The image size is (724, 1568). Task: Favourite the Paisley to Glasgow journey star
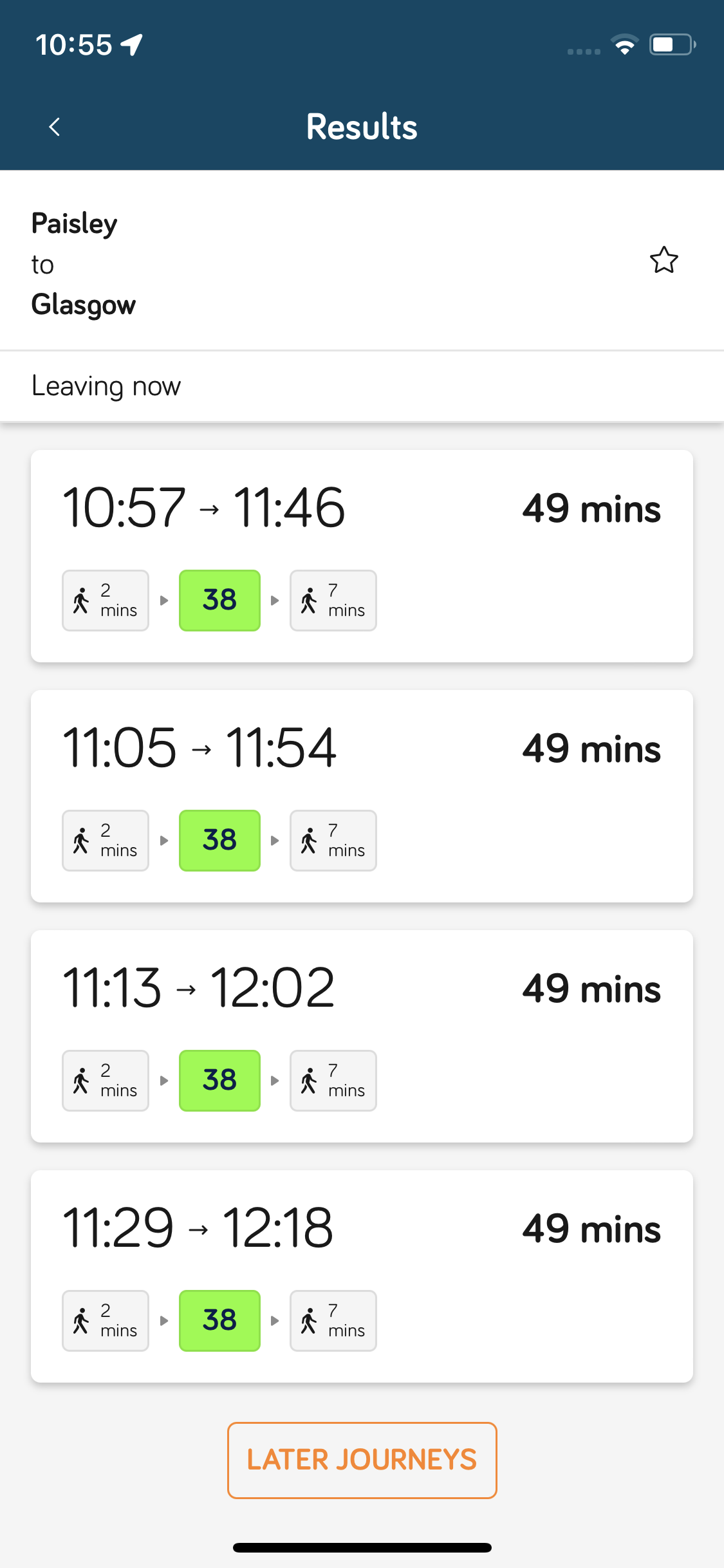pyautogui.click(x=664, y=261)
